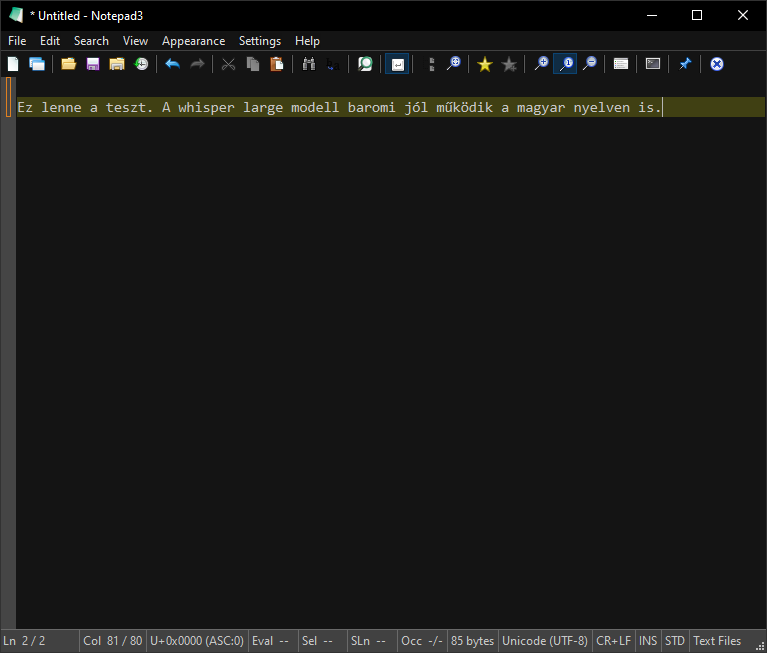Paste using the clipboard icon
Image resolution: width=767 pixels, height=653 pixels.
(277, 64)
